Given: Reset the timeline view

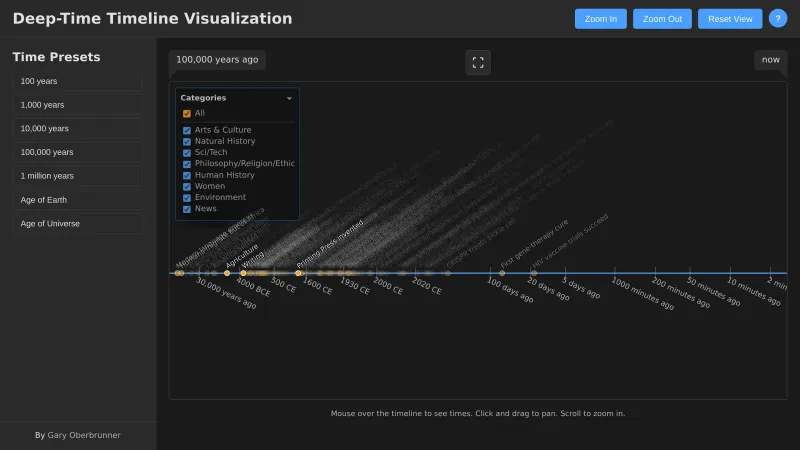Looking at the screenshot, I should [x=730, y=19].
